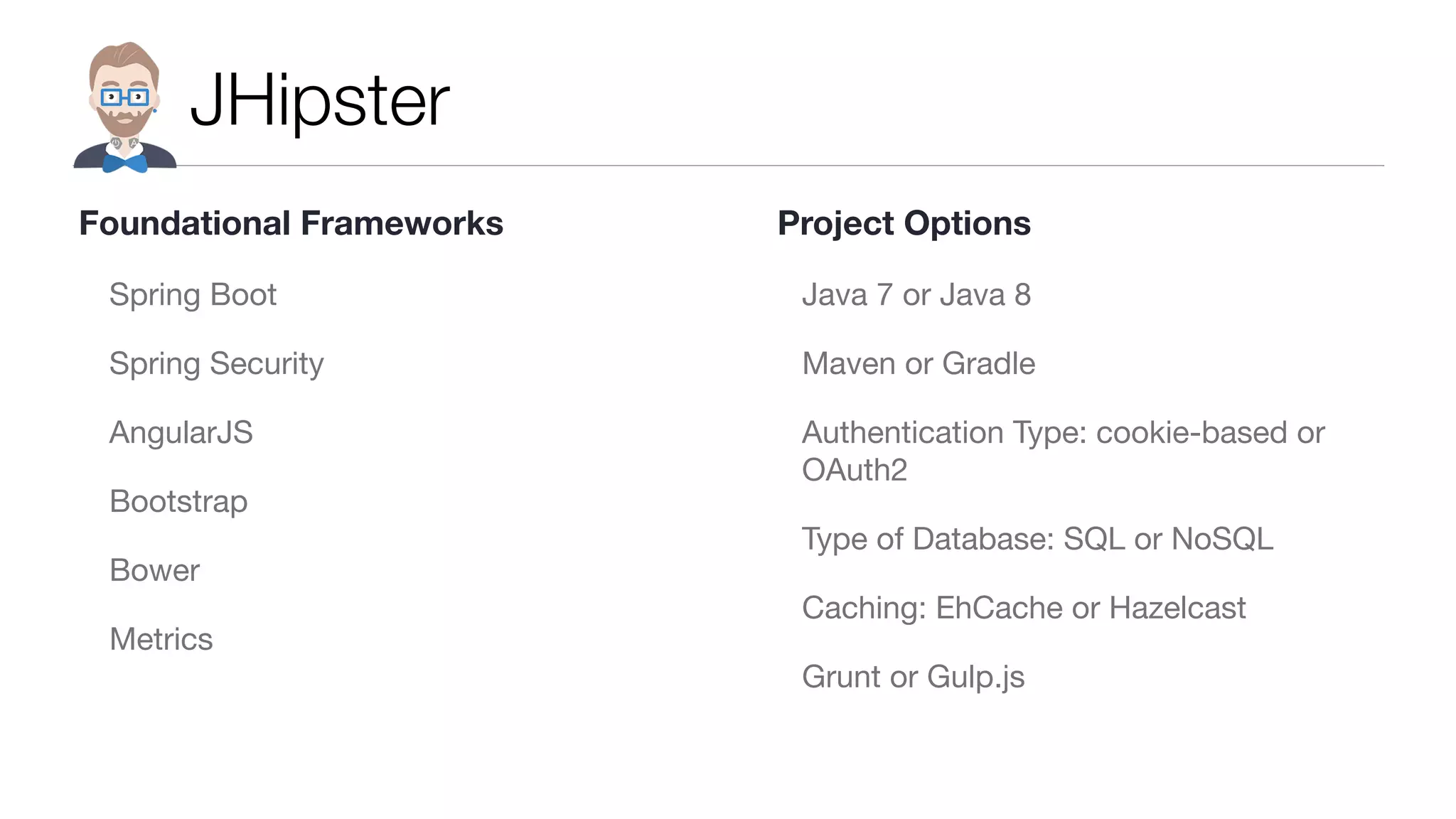Click the blue bow tie on mascot

[125, 164]
